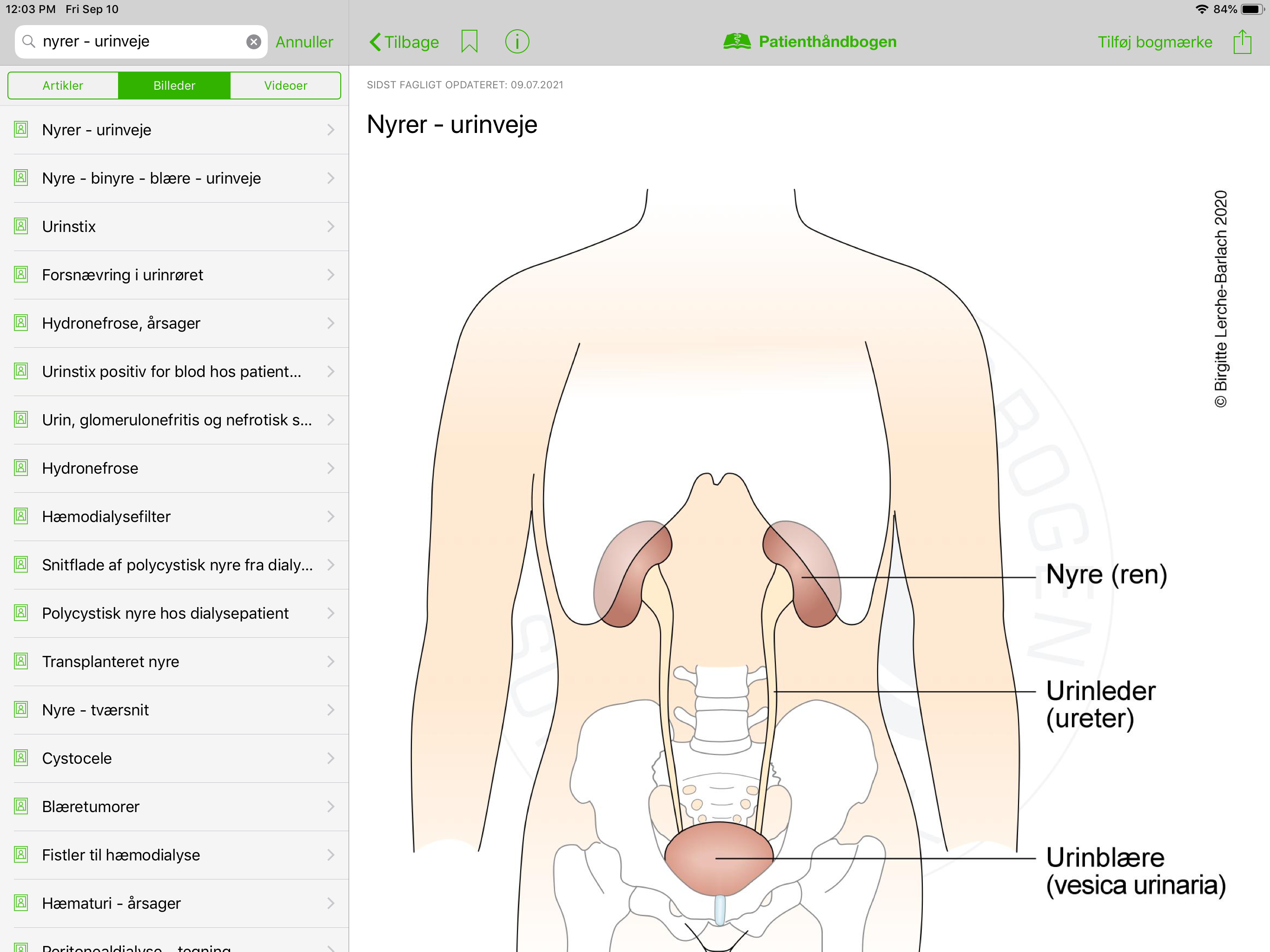This screenshot has height=952, width=1270.
Task: Switch to the Artikler tab
Action: (63, 86)
